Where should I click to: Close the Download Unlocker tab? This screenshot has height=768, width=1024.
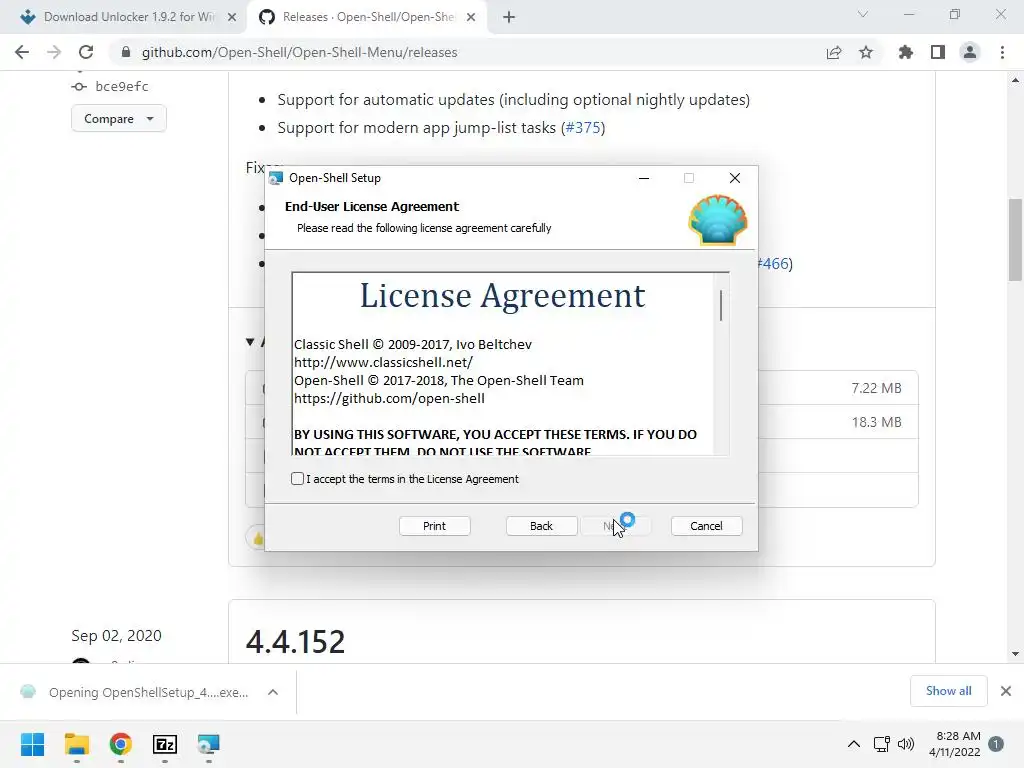[232, 18]
